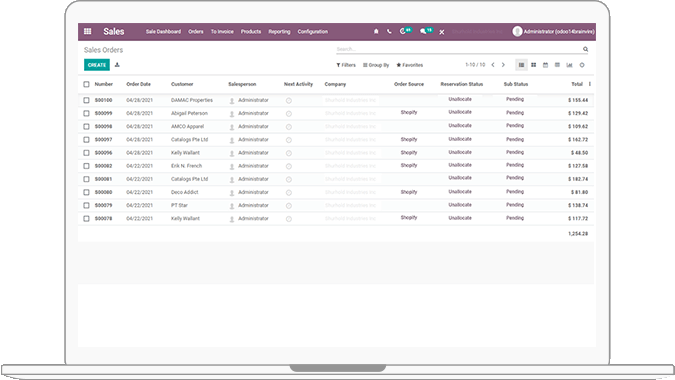Open the Favorites dropdown
The image size is (675, 380).
(410, 65)
